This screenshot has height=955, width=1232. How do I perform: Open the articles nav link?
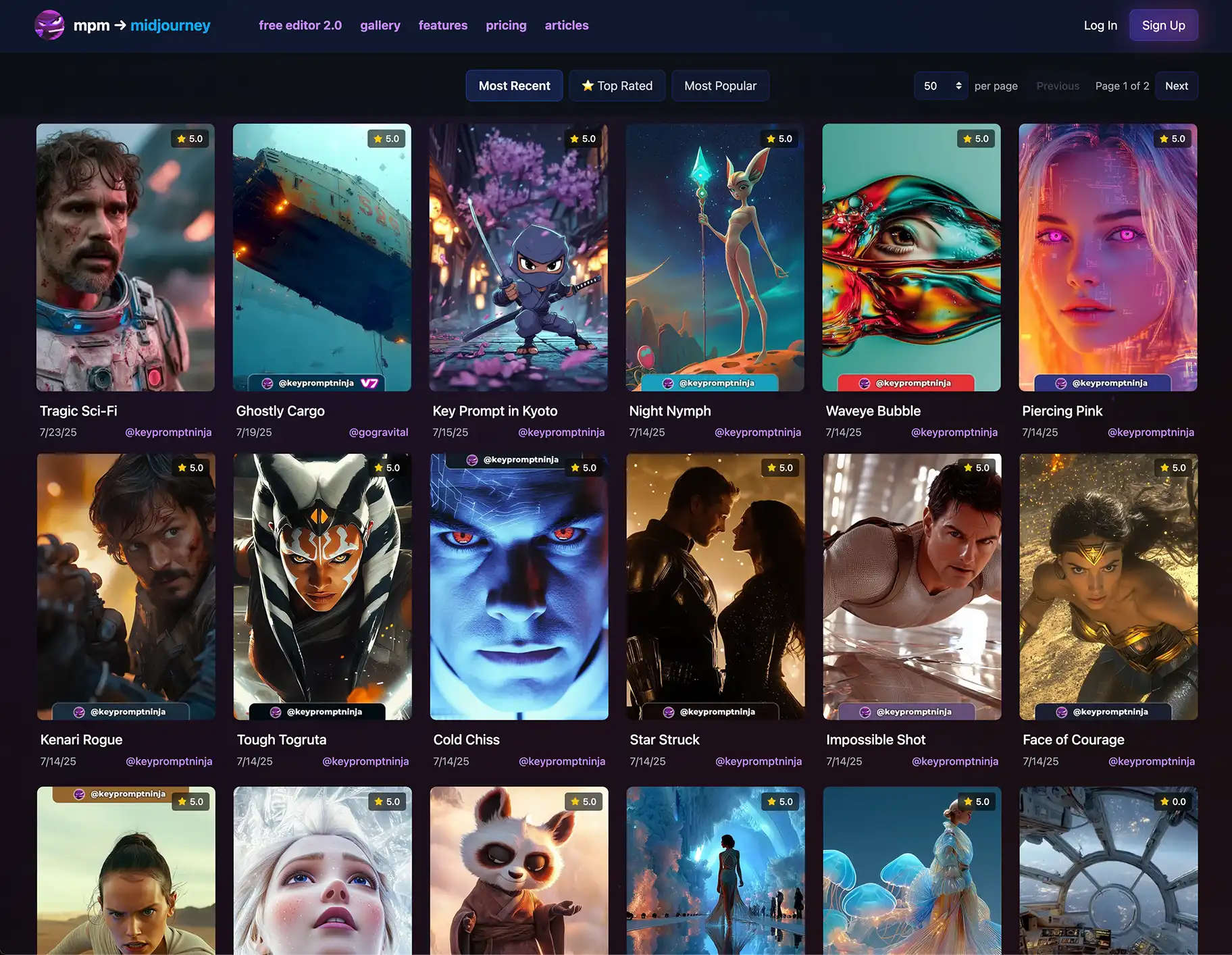(567, 25)
